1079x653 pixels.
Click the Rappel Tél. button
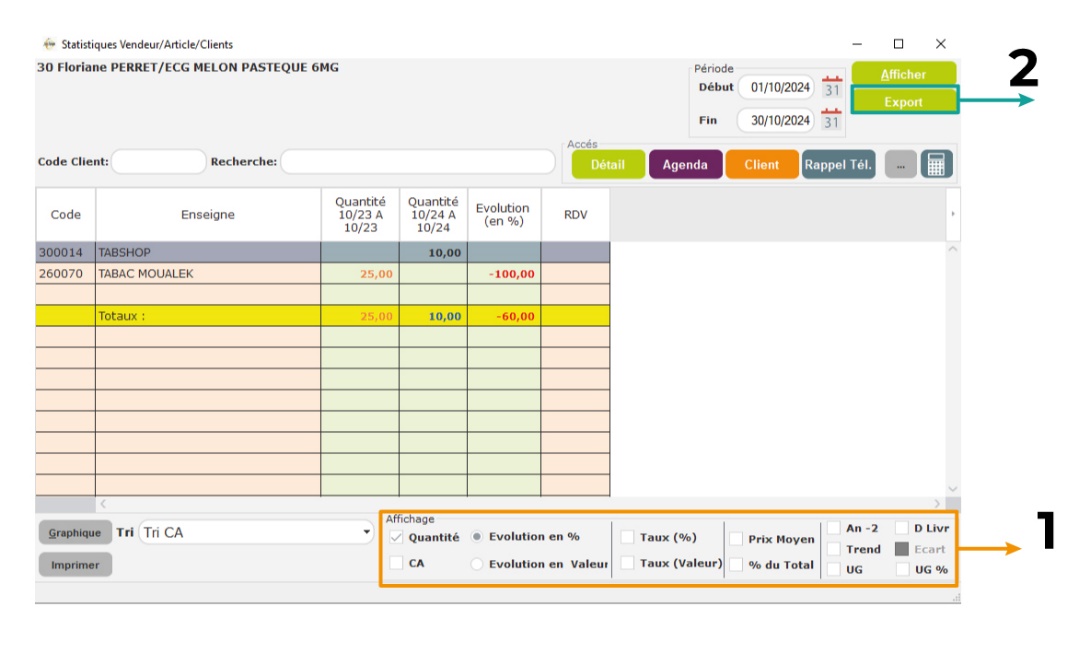[838, 164]
